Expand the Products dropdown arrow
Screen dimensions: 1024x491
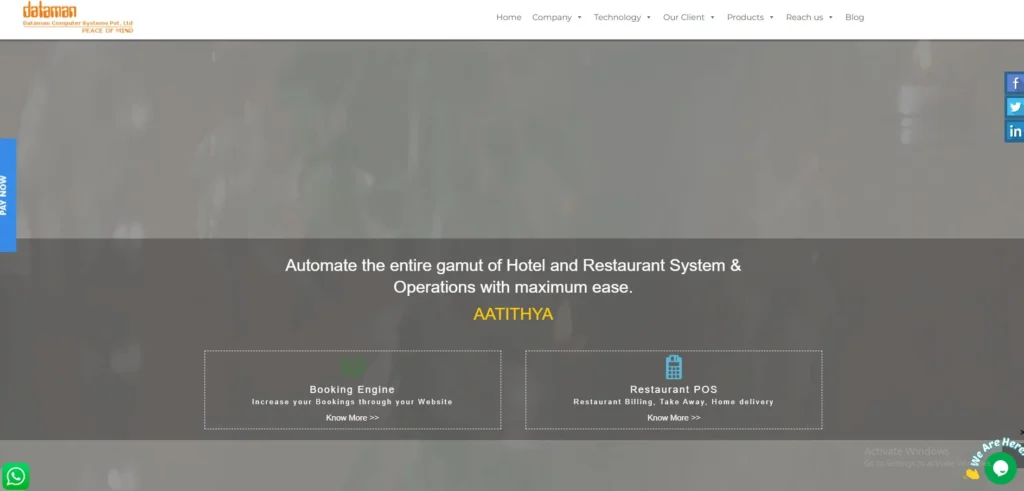pyautogui.click(x=771, y=18)
